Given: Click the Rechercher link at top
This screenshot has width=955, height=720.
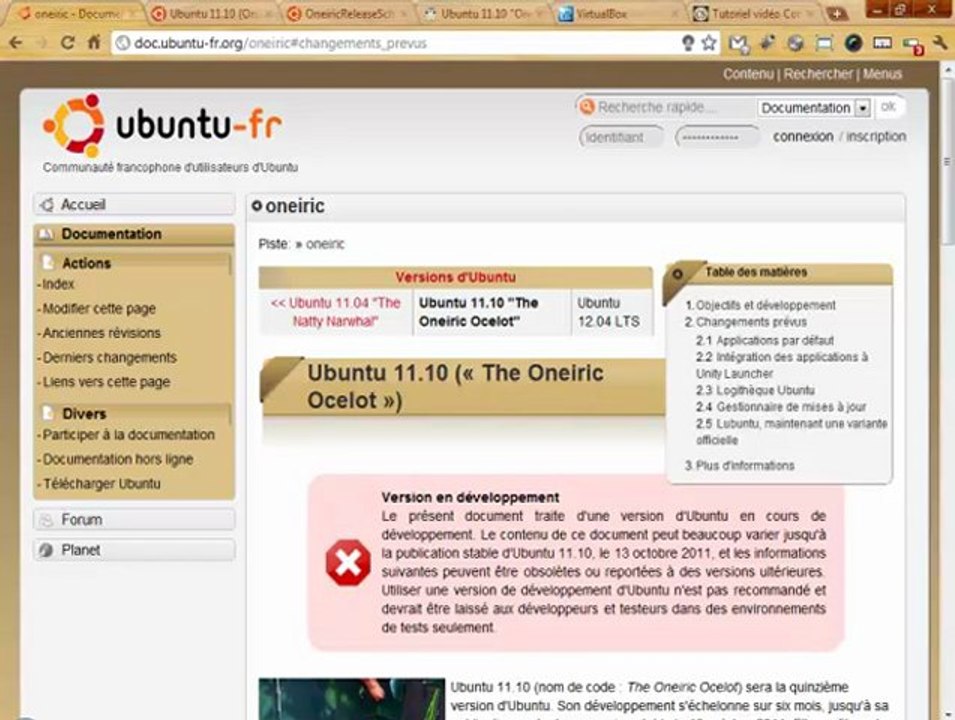Looking at the screenshot, I should [818, 74].
